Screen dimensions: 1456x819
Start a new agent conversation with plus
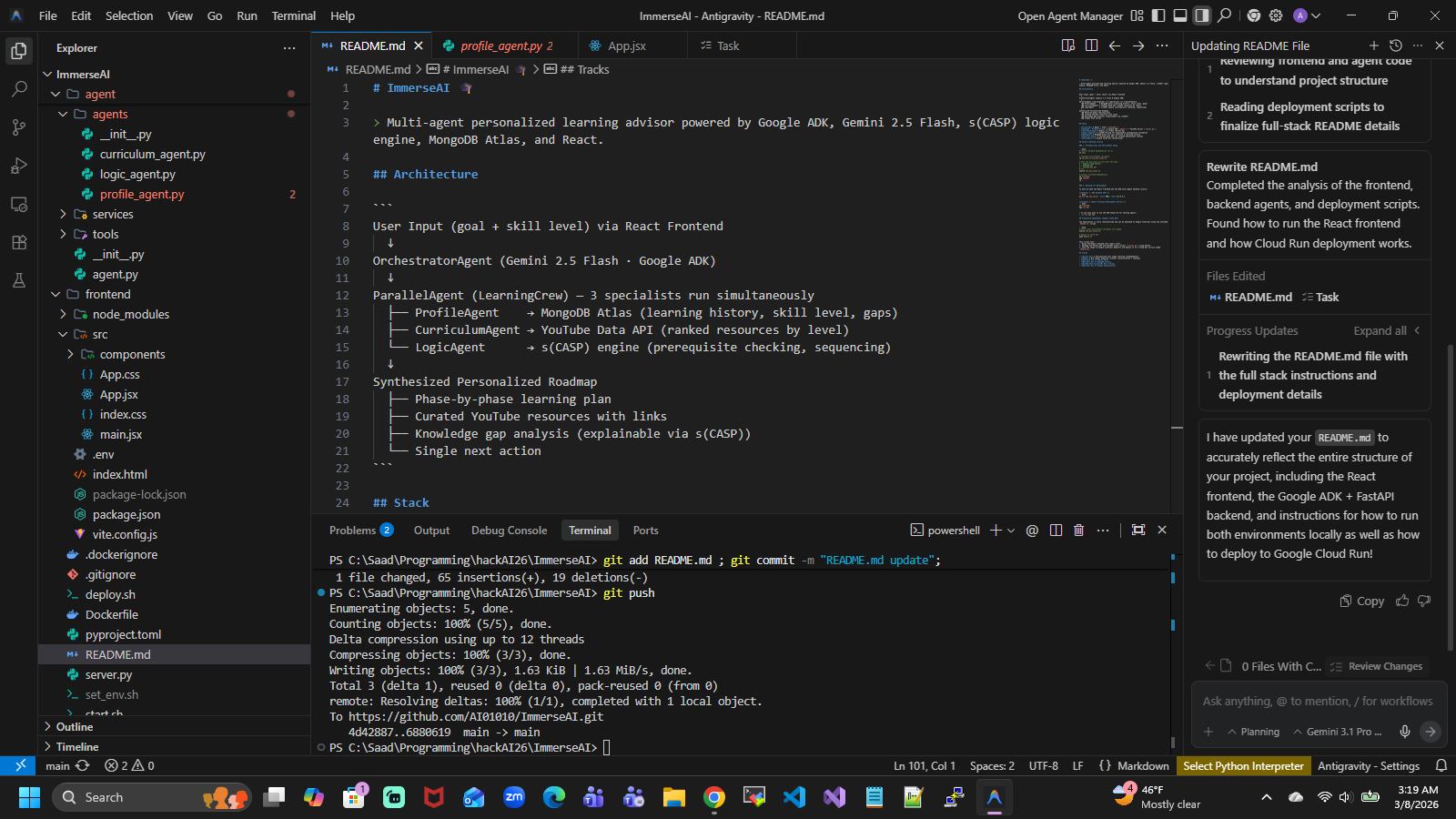click(x=1374, y=45)
